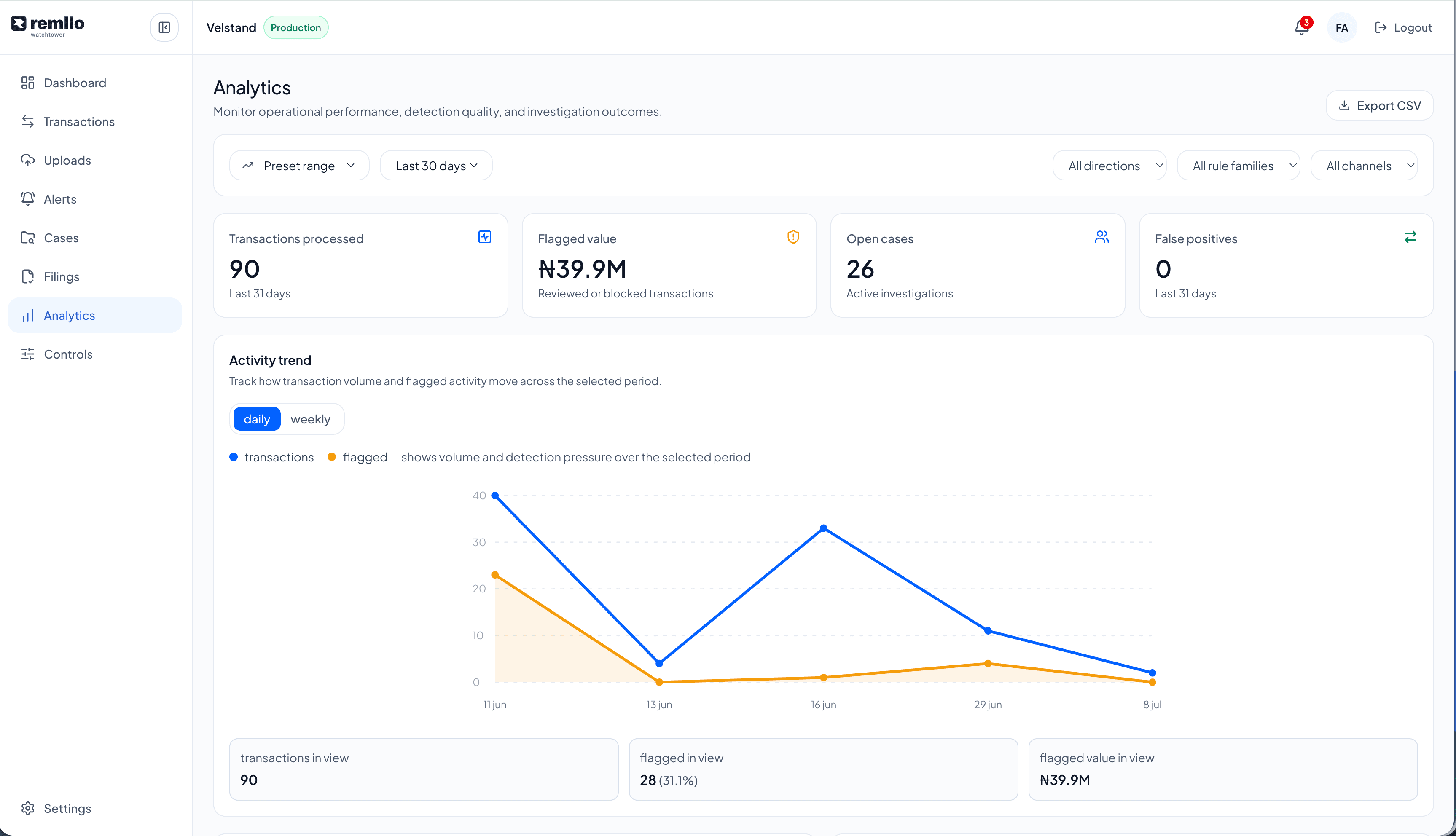This screenshot has height=836, width=1456.
Task: Click the 'flagged value in view' card
Action: (x=1223, y=769)
